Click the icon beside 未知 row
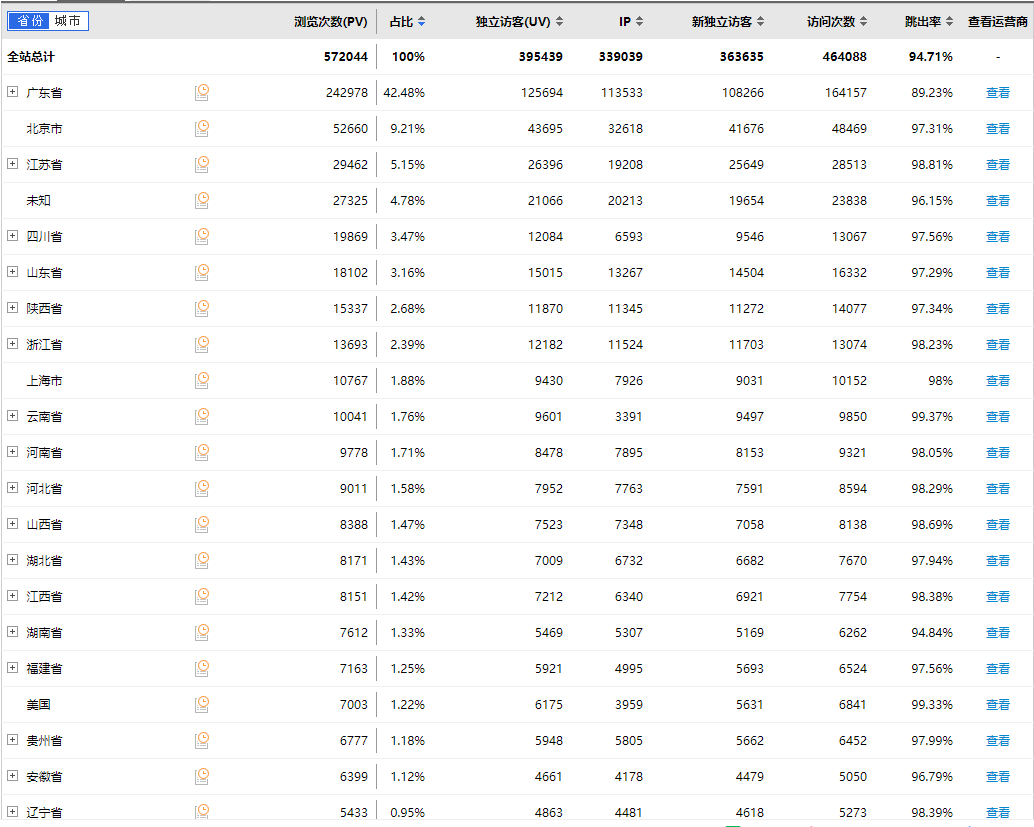This screenshot has height=827, width=1034. click(x=202, y=200)
